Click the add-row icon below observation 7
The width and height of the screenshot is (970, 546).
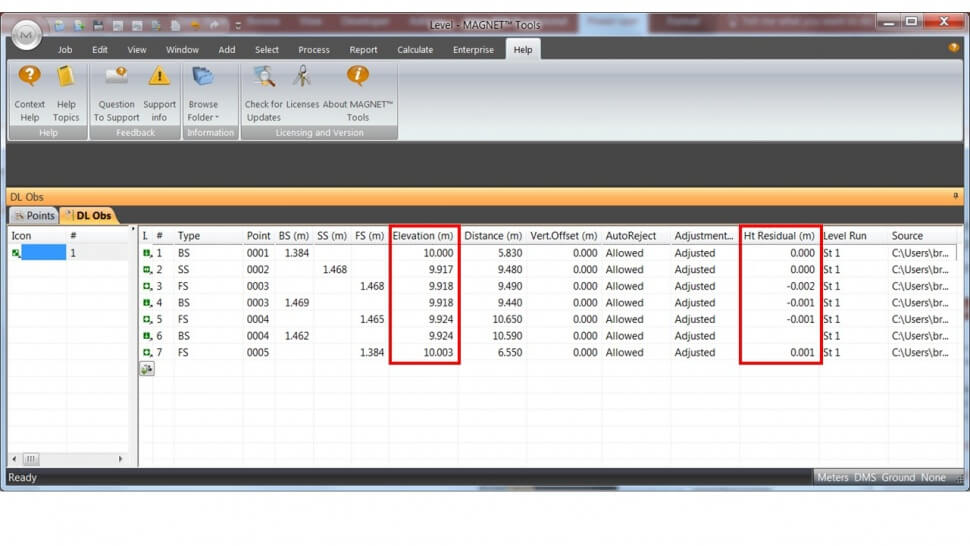[x=147, y=369]
